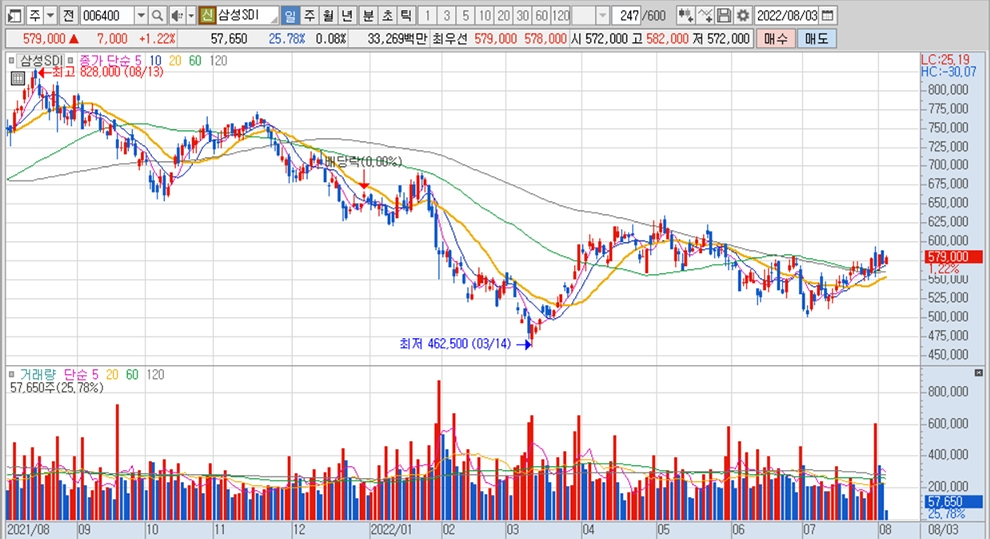Click the speaker sound icon

tap(176, 16)
